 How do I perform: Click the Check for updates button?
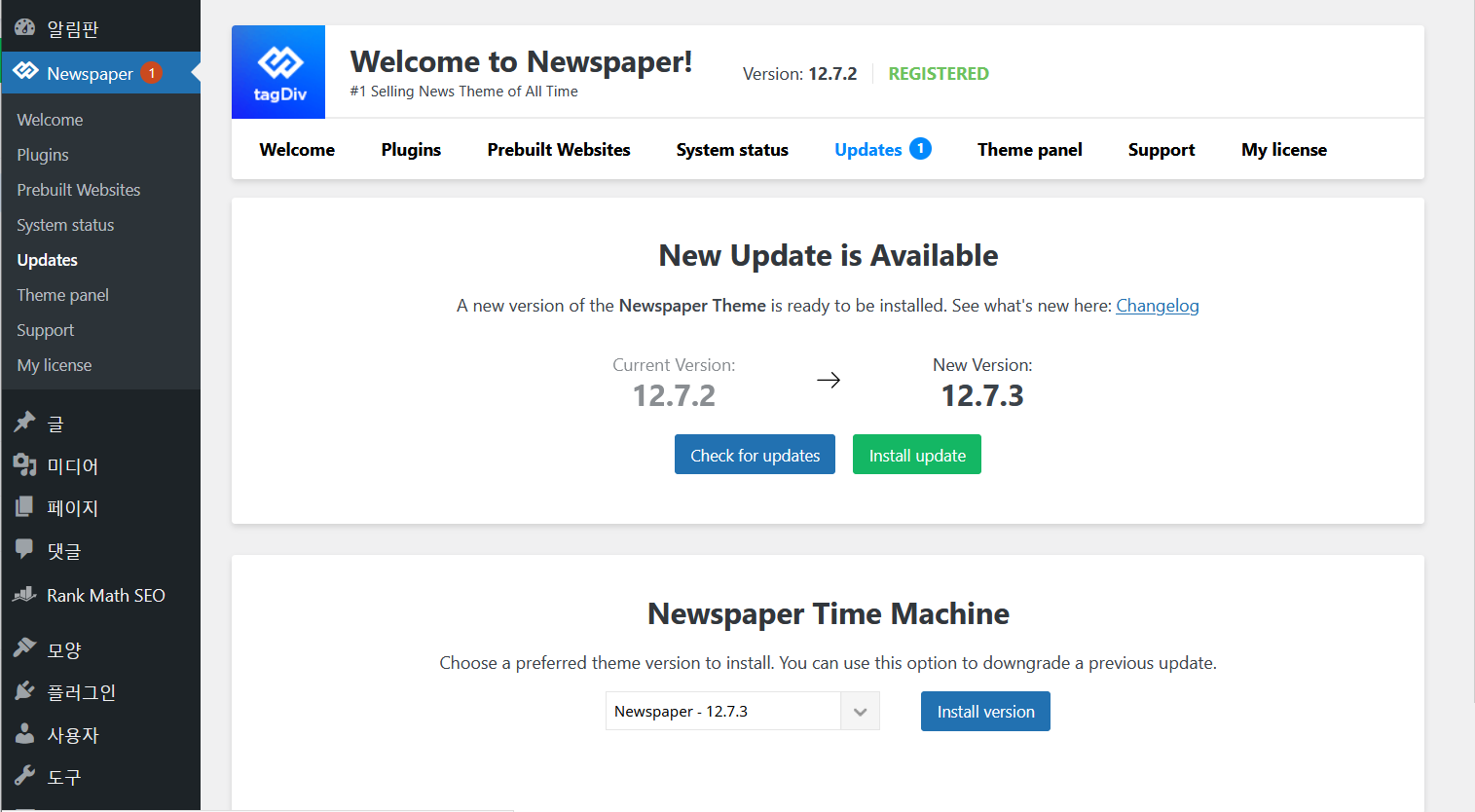755,455
